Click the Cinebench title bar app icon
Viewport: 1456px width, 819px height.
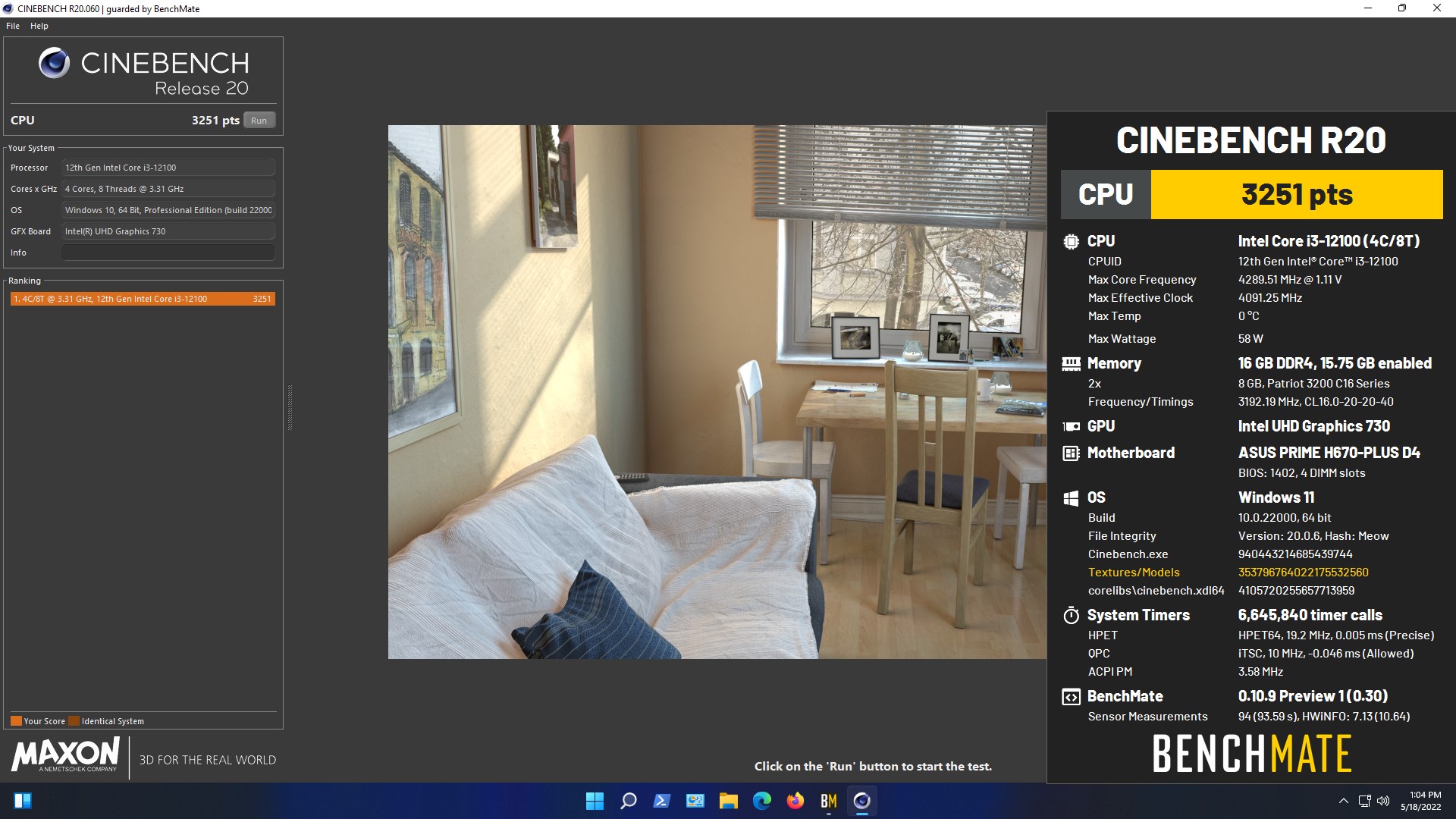pos(8,8)
